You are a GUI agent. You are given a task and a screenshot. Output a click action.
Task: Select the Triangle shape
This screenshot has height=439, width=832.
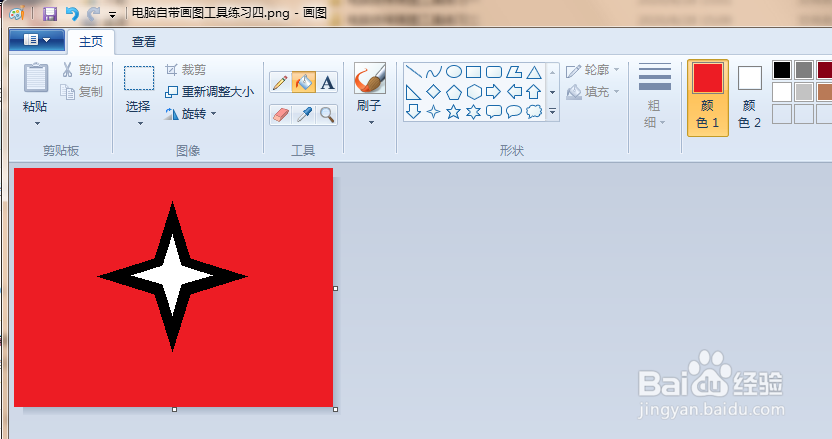(534, 72)
